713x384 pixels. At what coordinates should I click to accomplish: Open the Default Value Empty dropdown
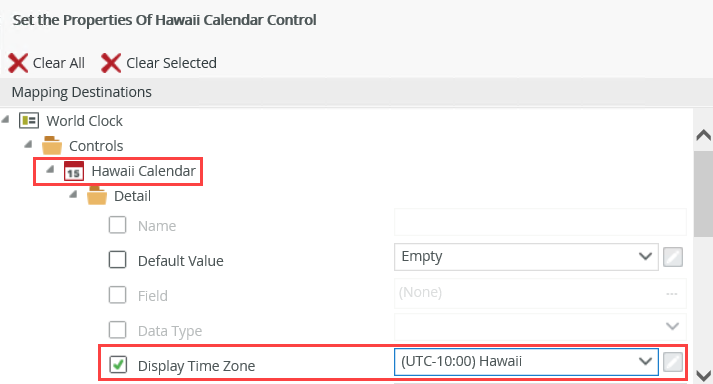click(526, 257)
